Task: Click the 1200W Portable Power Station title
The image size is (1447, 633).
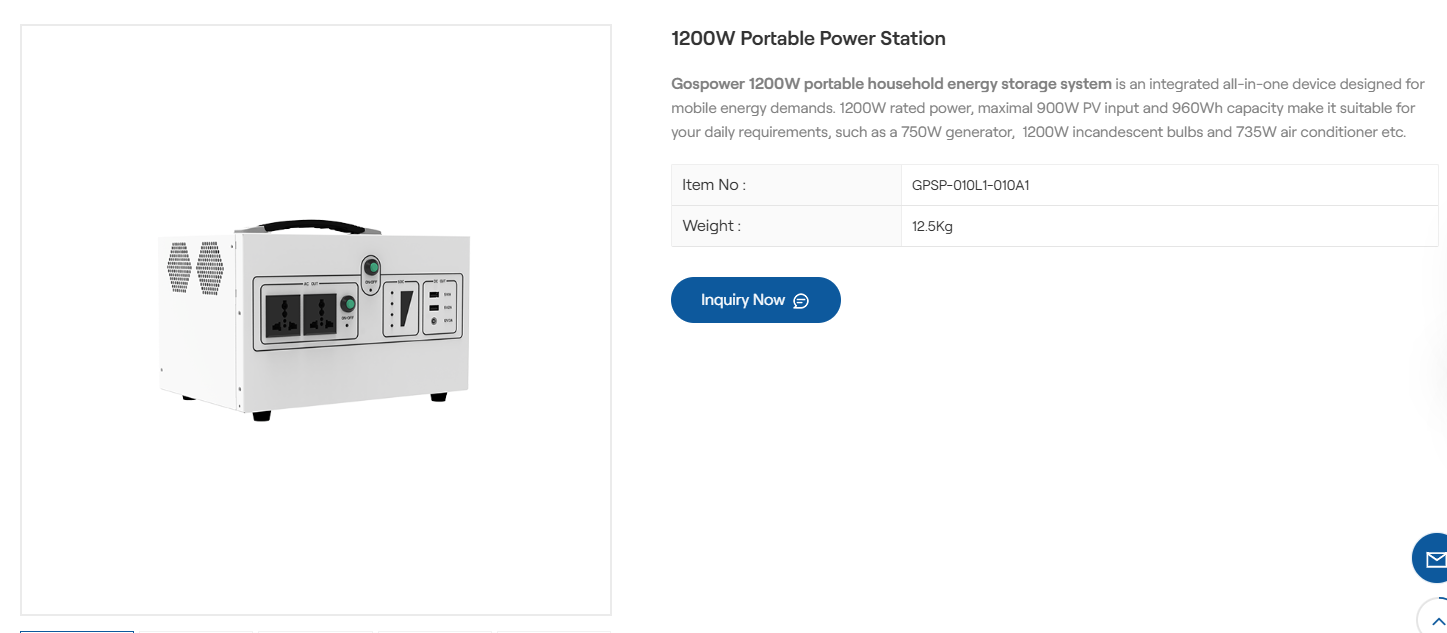Action: (x=808, y=39)
